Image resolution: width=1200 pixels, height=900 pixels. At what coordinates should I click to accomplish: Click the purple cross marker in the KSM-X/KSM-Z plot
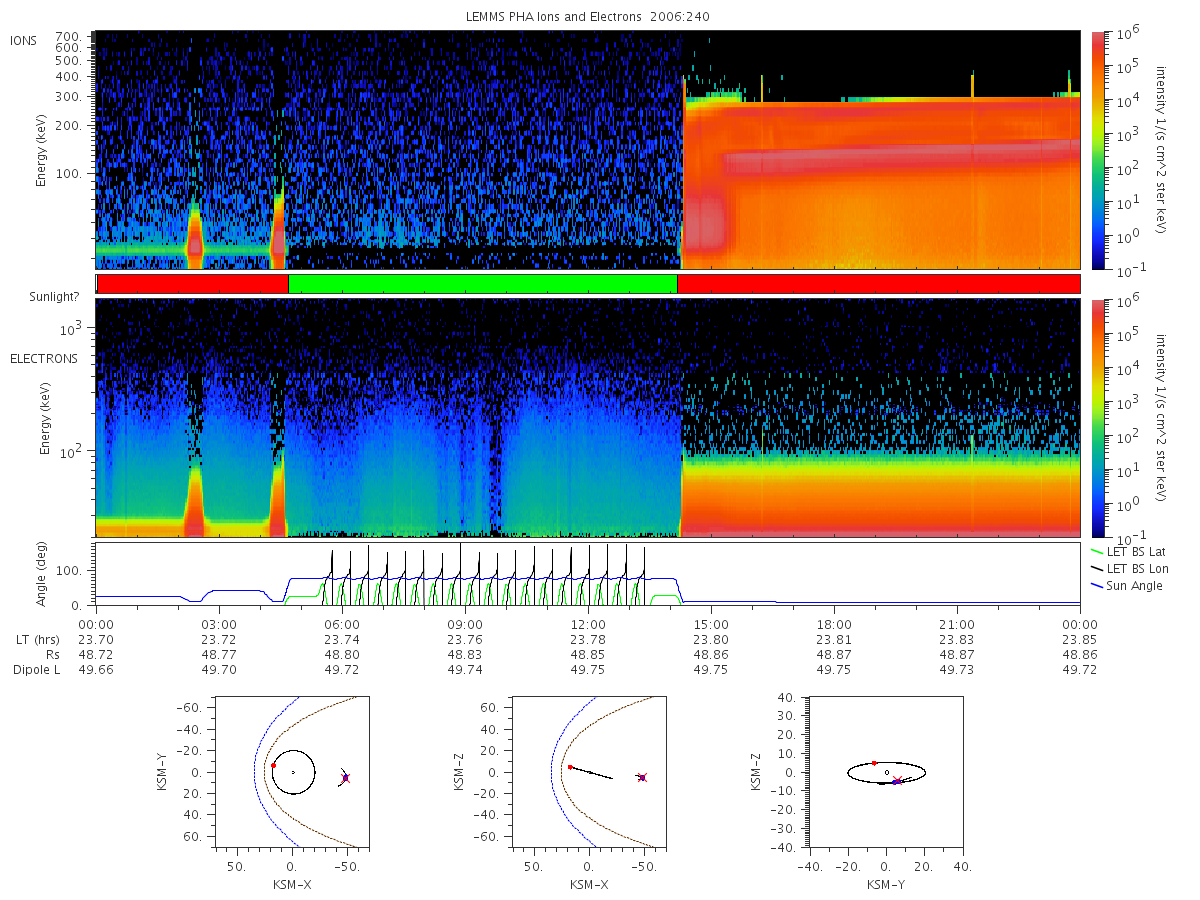click(642, 777)
